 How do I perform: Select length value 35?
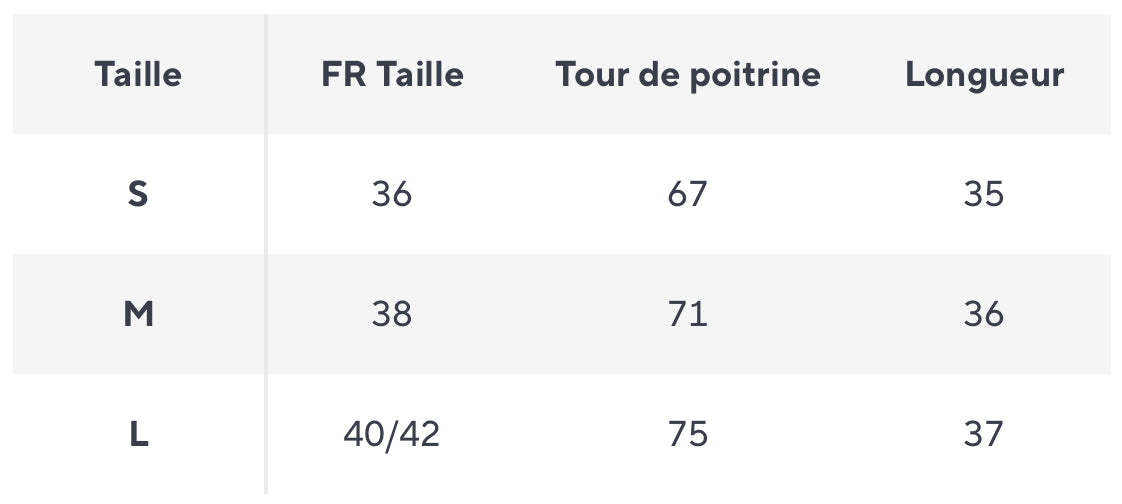984,194
